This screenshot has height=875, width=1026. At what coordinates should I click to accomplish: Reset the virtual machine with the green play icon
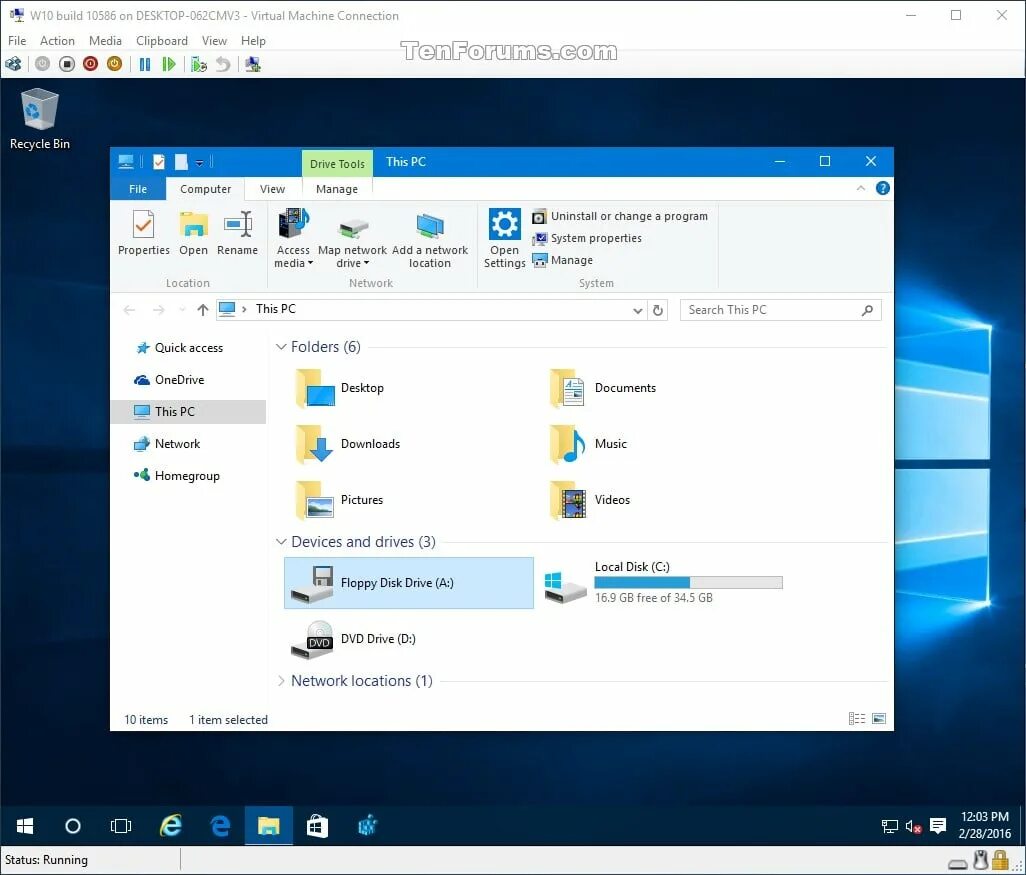tap(169, 64)
